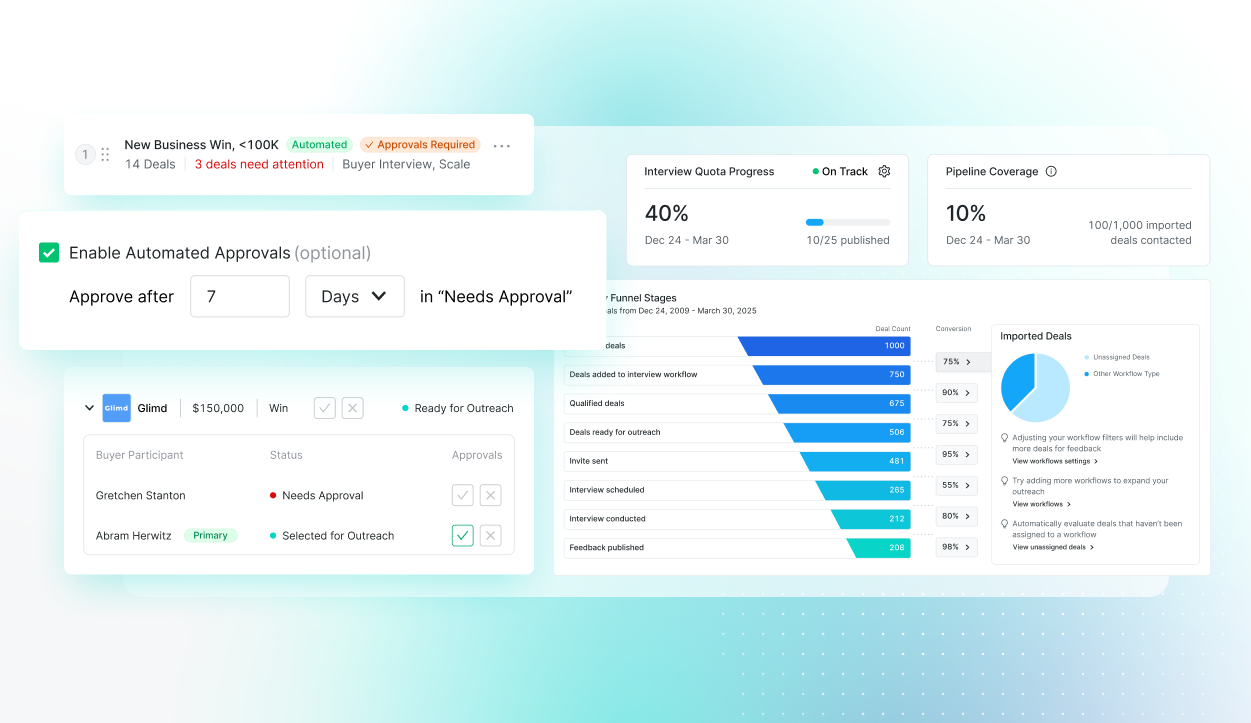The width and height of the screenshot is (1251, 723).
Task: Uncheck the approval box for Abram Herwitz
Action: (x=462, y=536)
